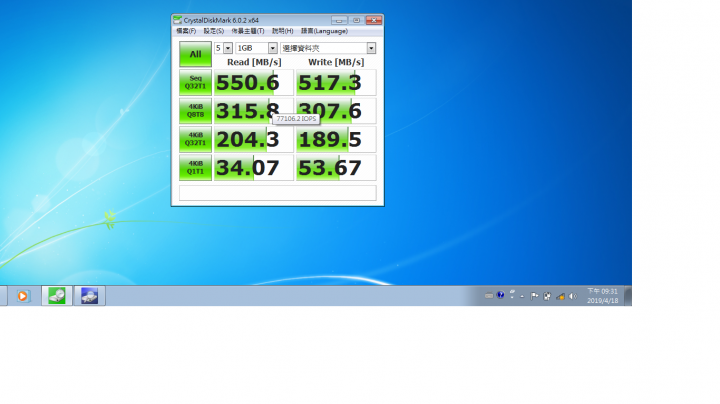
Task: Open the 佈景主題(T) Theme menu
Action: pos(248,31)
